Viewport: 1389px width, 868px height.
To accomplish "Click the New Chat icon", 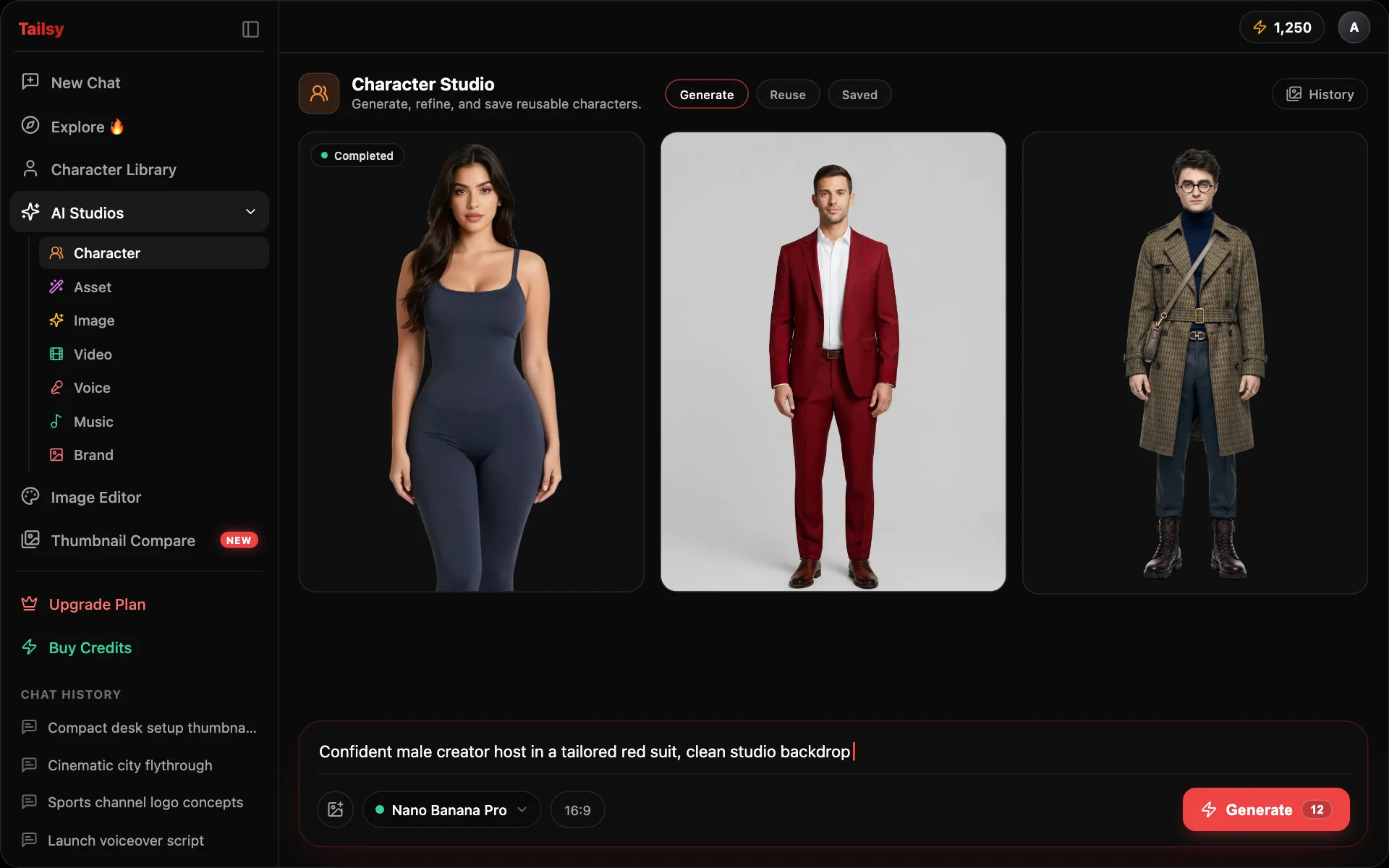I will pyautogui.click(x=30, y=82).
